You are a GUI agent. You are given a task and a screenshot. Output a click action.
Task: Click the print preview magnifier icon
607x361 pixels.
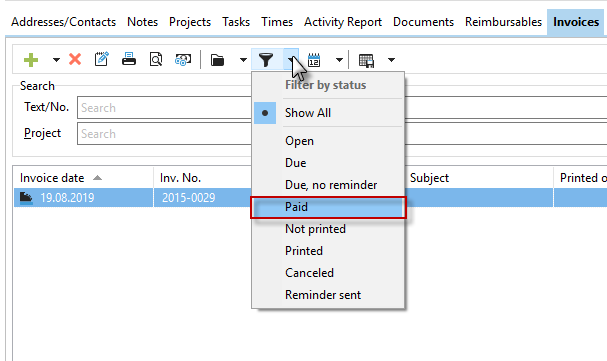[156, 60]
